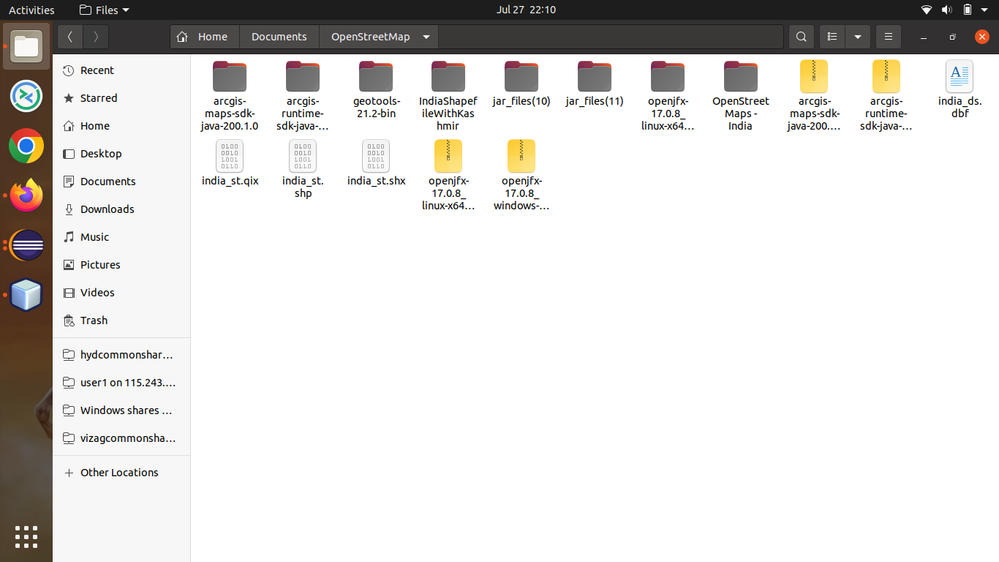999x562 pixels.
Task: Select the openjfx-17.0.8_linux-x64 folder icon
Action: point(668,76)
